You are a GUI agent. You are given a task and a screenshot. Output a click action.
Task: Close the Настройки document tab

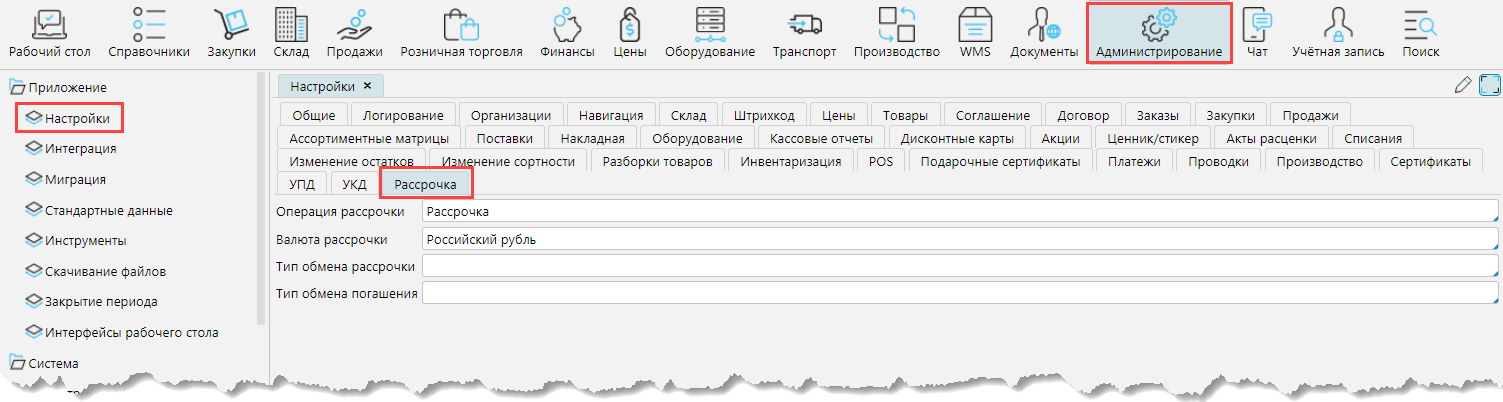click(x=367, y=86)
